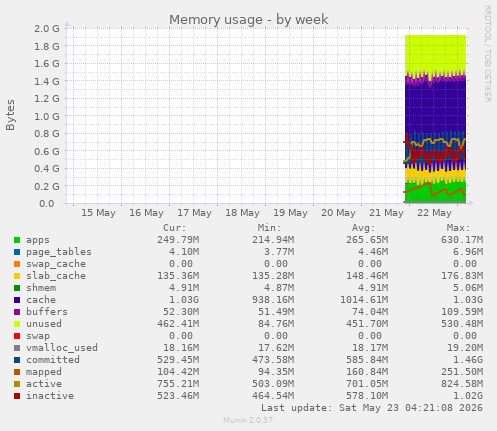Click inactive average value 578.10M
The image size is (497, 431).
[367, 396]
